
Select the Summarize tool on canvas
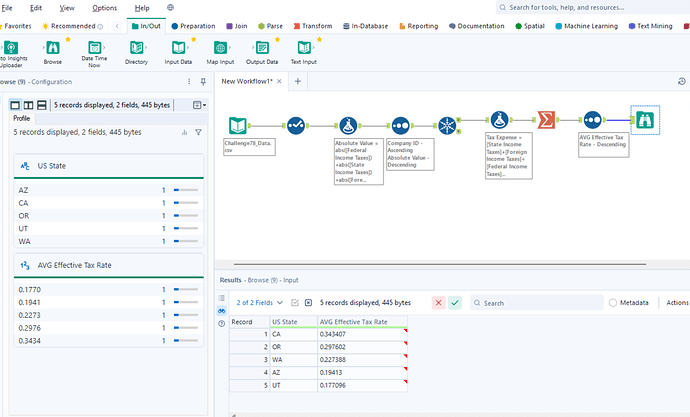[547, 120]
